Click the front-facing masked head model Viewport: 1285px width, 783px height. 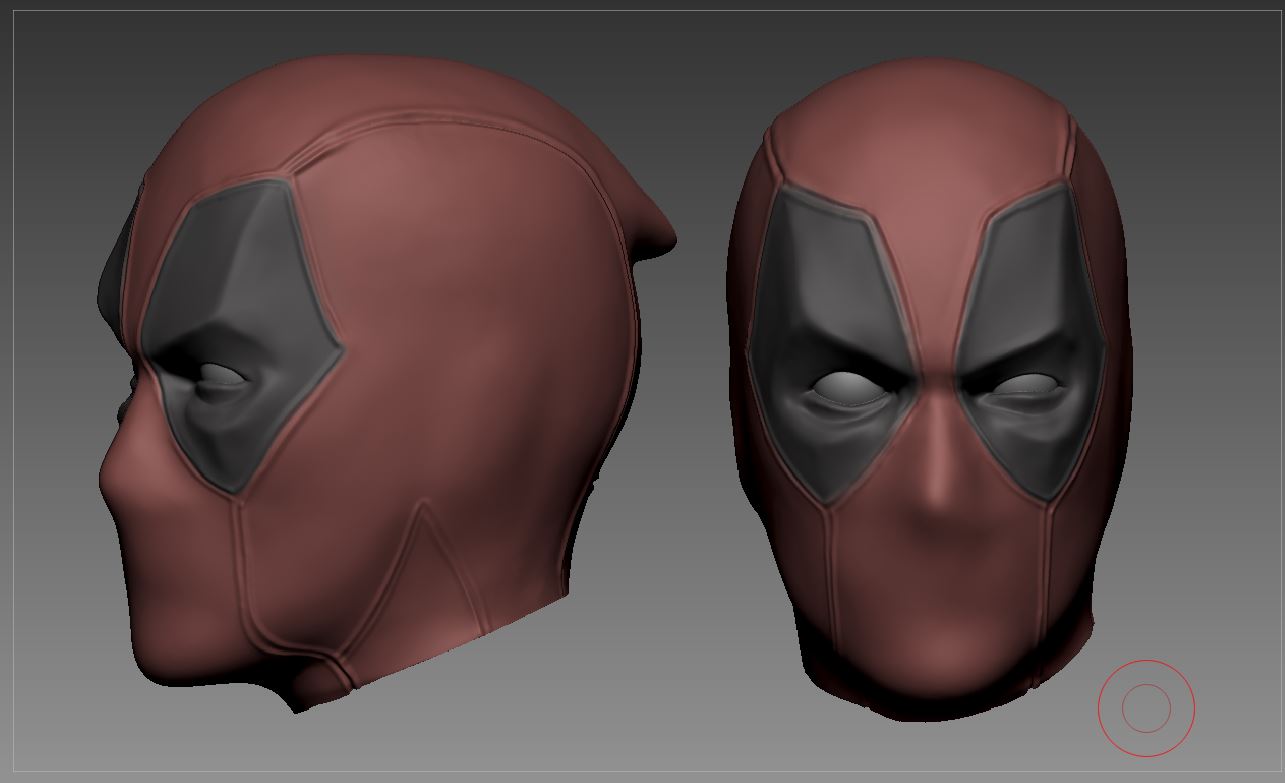[x=928, y=388]
